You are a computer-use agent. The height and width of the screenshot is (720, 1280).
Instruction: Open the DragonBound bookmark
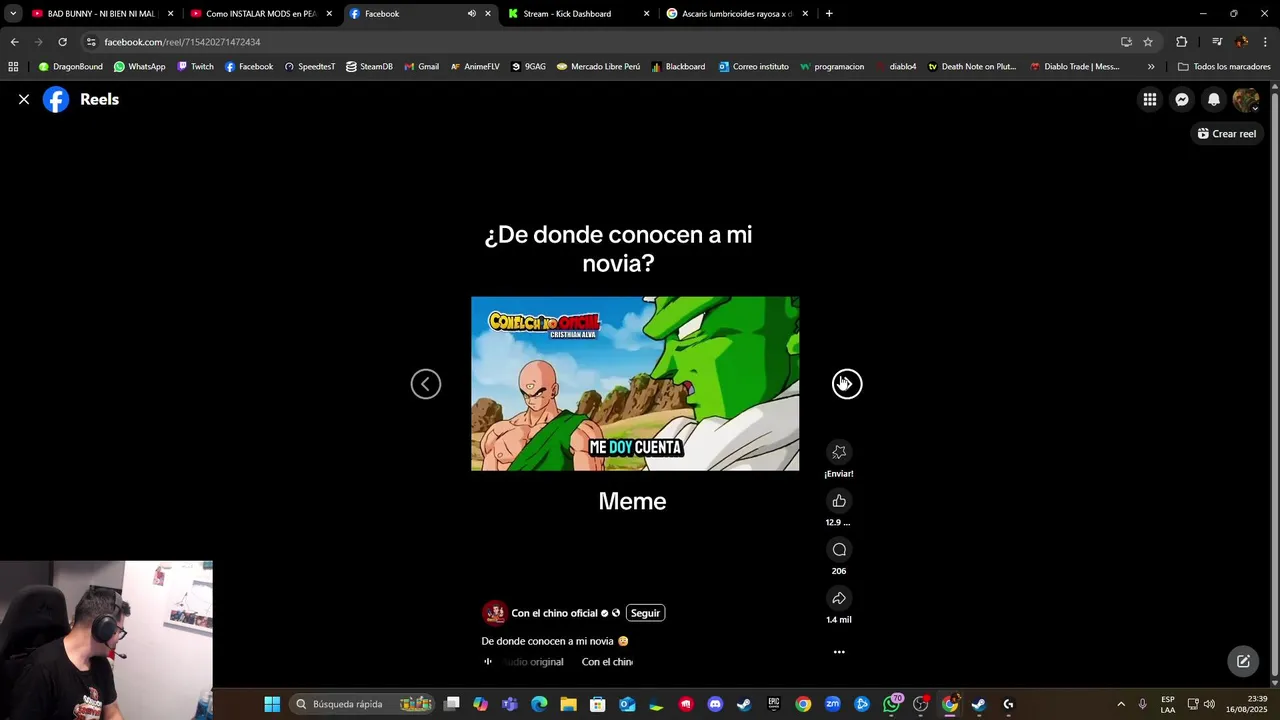71,67
